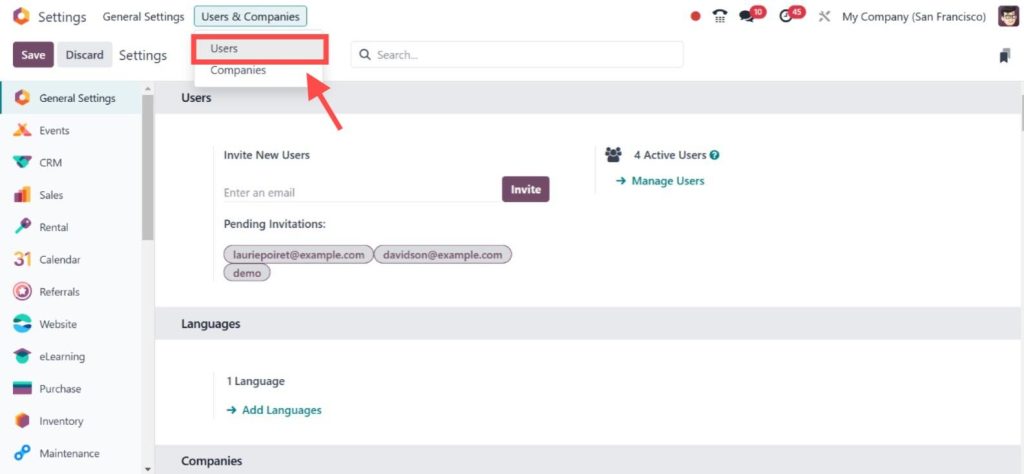Open the VoIP phone icon
The height and width of the screenshot is (474, 1024).
pos(720,17)
